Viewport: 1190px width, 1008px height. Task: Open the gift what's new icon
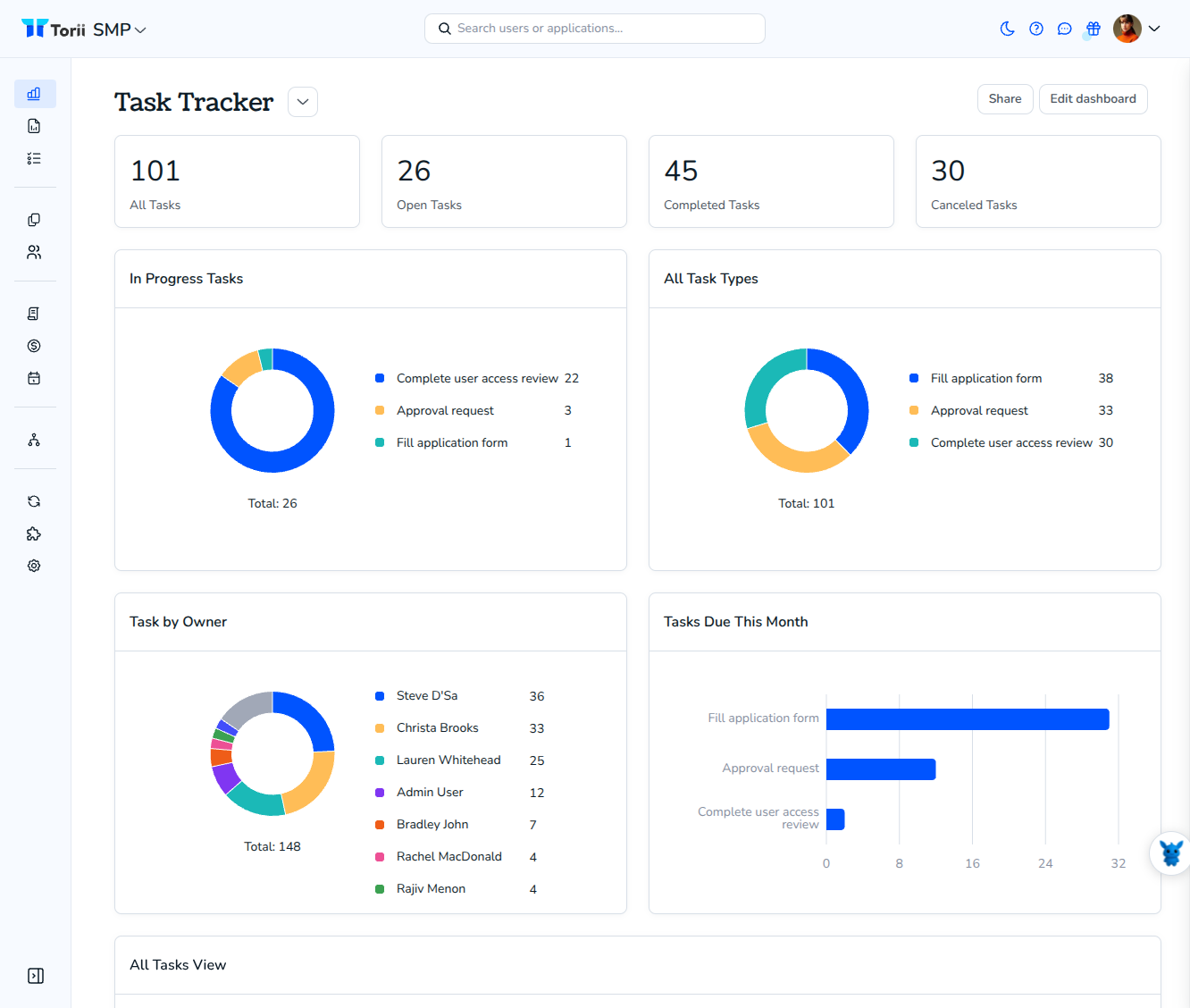point(1094,29)
